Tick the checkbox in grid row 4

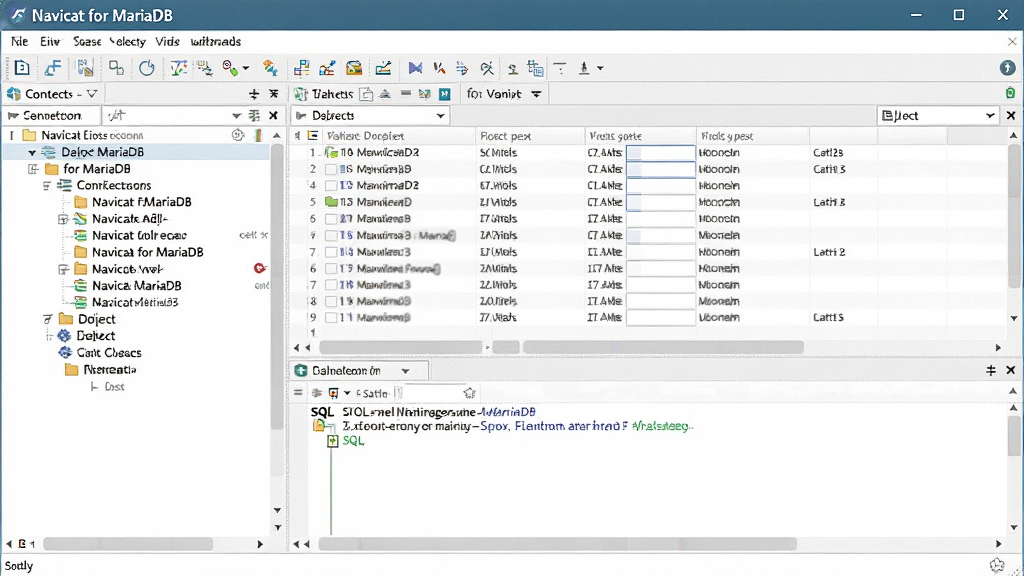(330, 185)
